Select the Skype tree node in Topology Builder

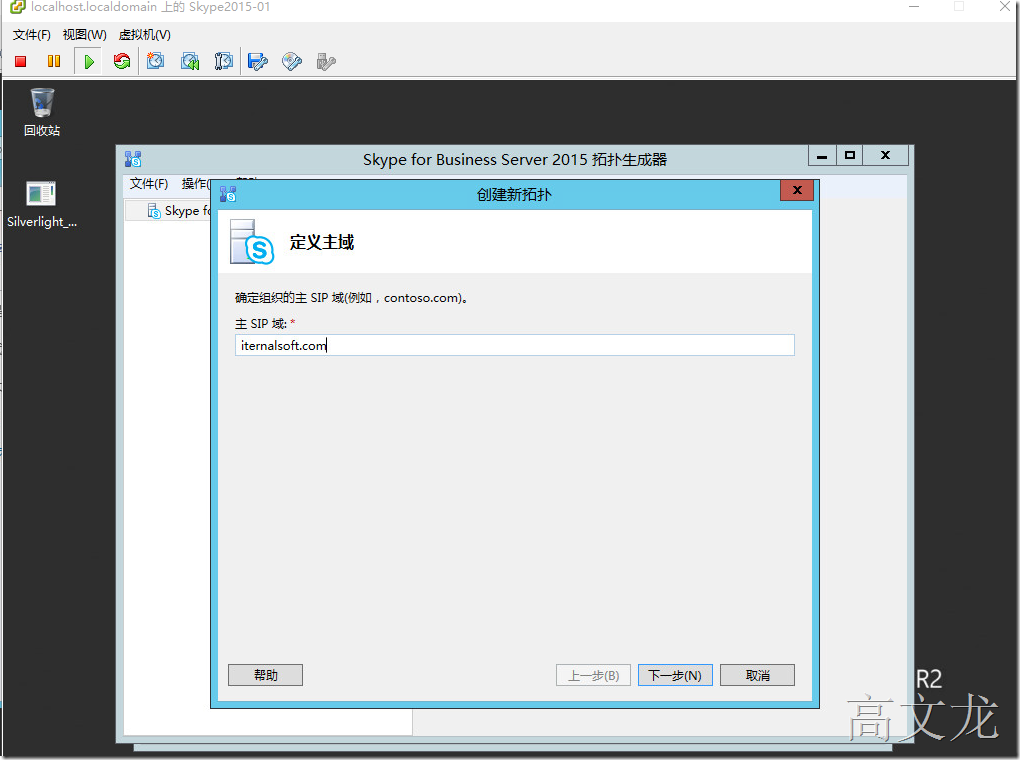click(180, 211)
